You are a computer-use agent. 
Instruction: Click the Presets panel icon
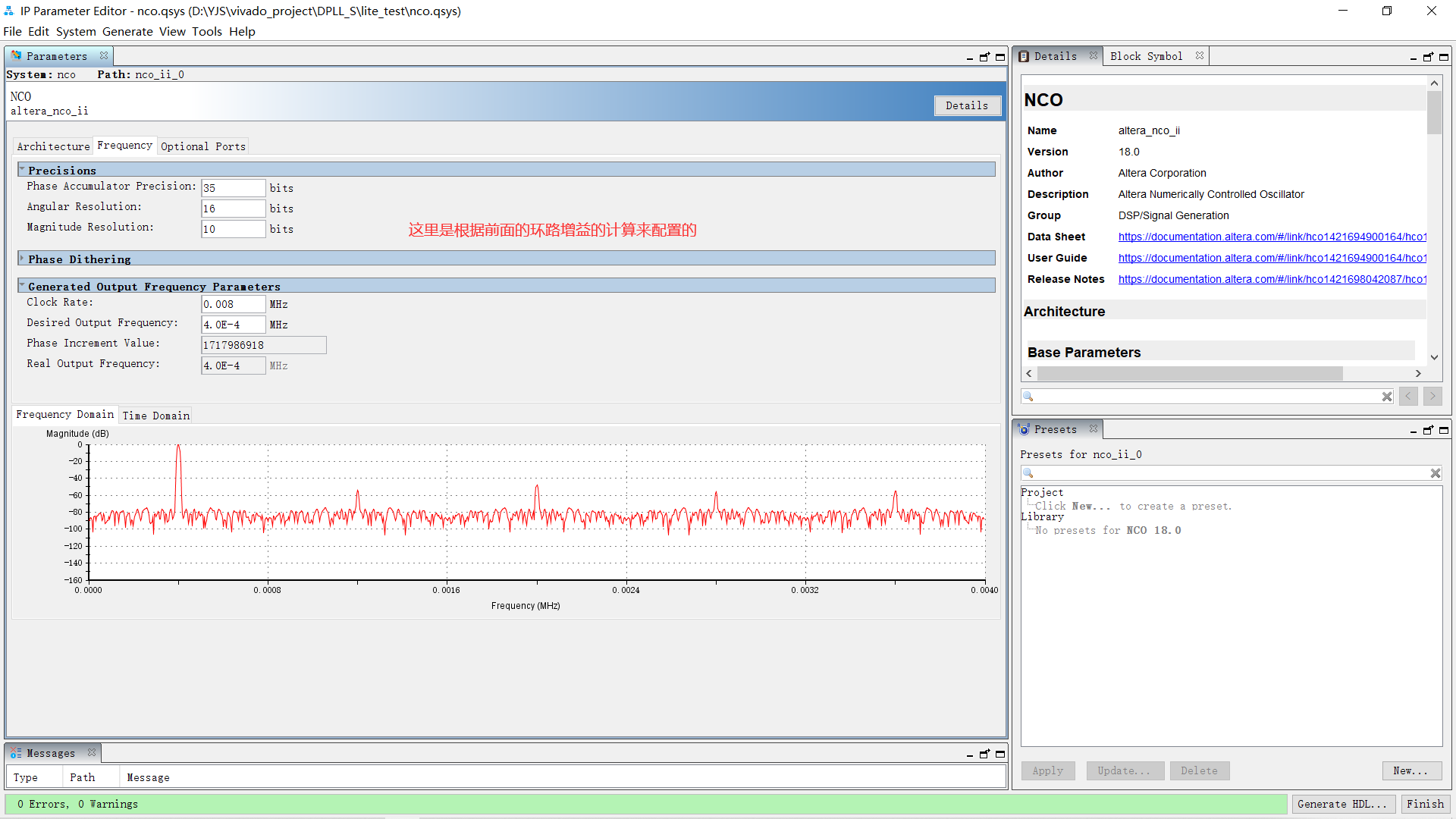(x=1025, y=429)
